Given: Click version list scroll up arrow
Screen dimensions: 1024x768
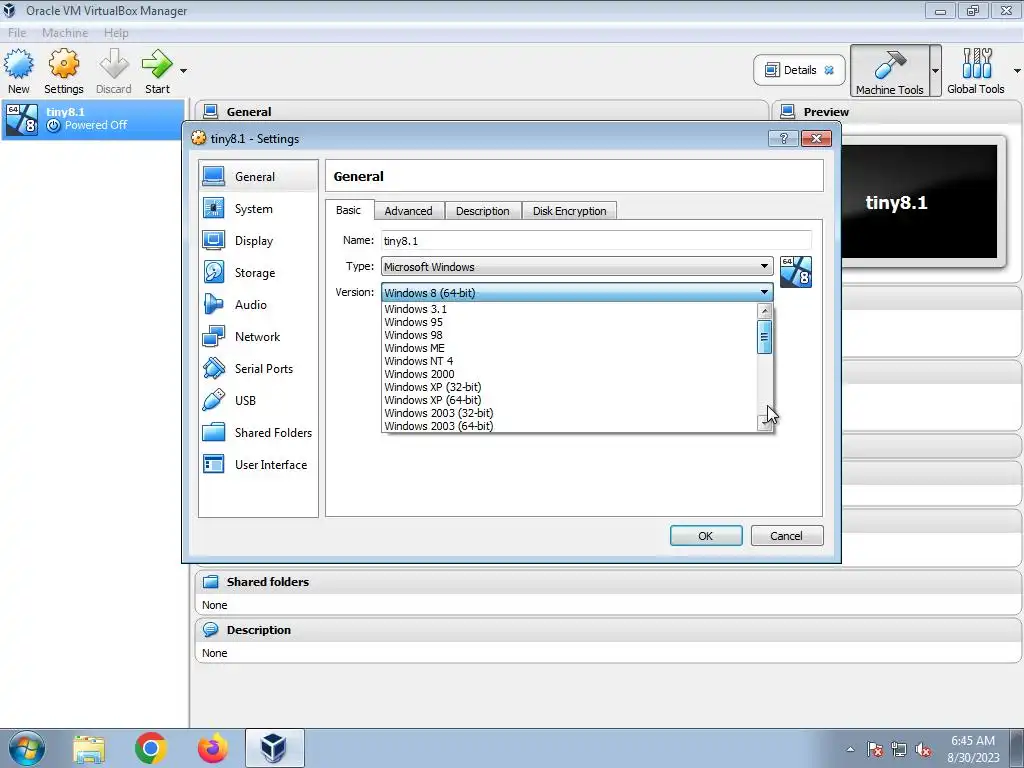Looking at the screenshot, I should (764, 311).
